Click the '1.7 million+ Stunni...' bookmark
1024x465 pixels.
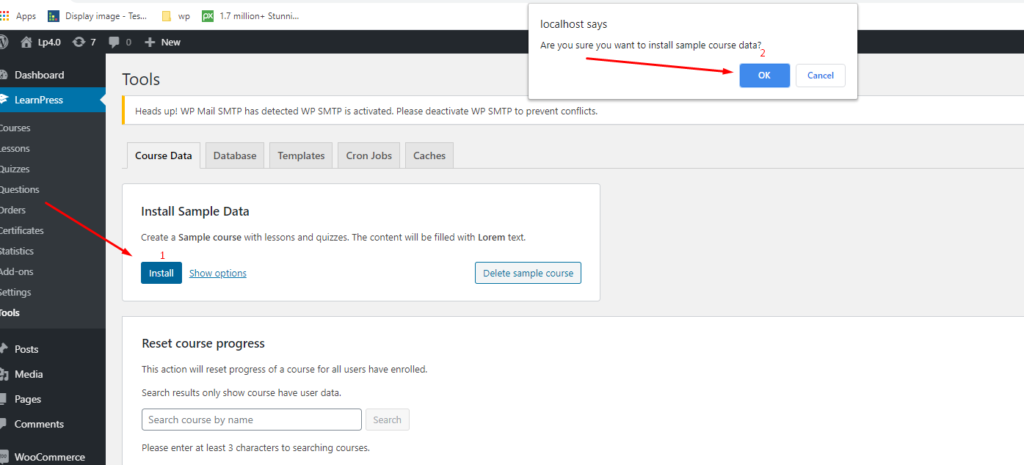point(208,16)
